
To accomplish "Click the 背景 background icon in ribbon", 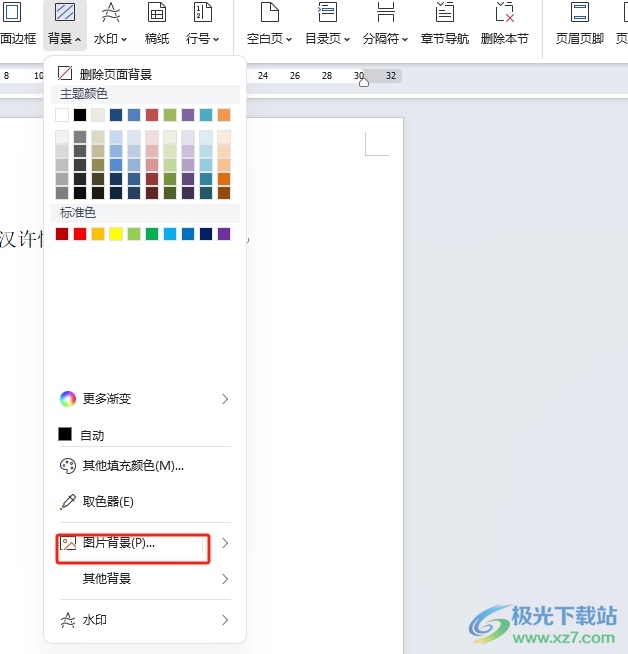I will 65,13.
